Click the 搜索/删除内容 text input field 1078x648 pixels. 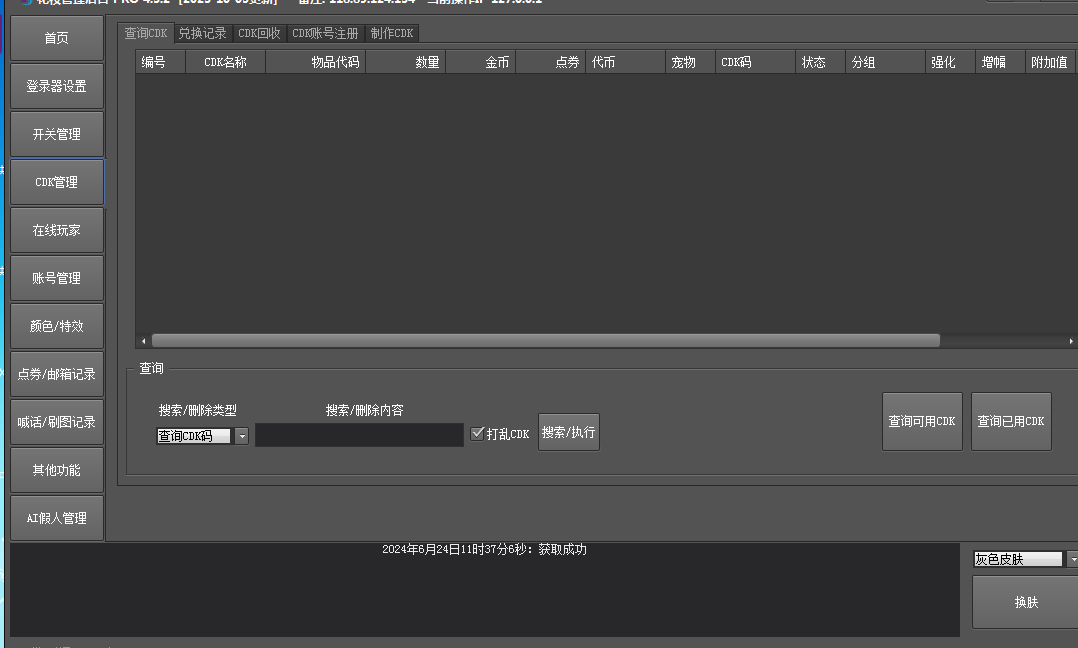(359, 435)
